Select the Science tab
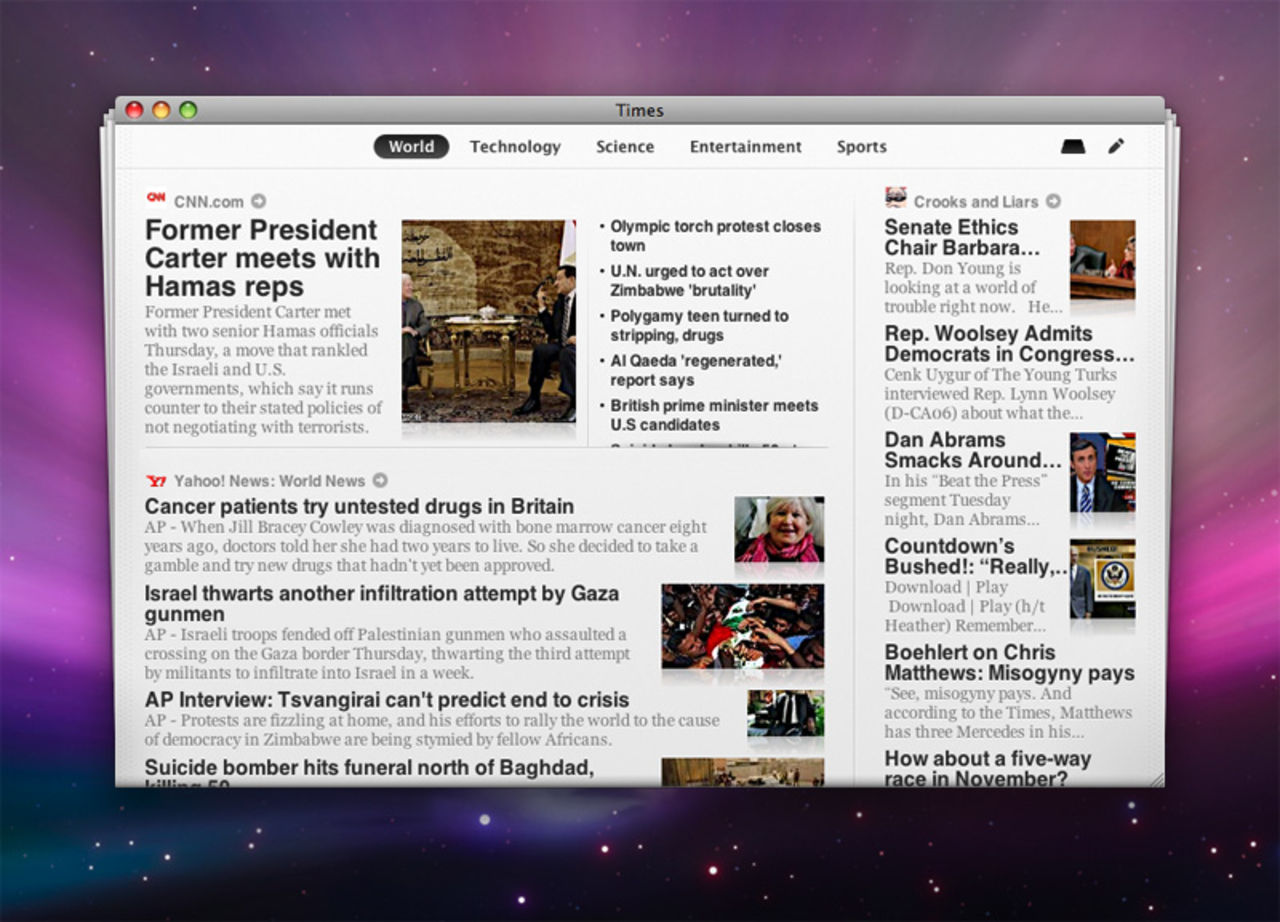Viewport: 1280px width, 922px height. 625,146
